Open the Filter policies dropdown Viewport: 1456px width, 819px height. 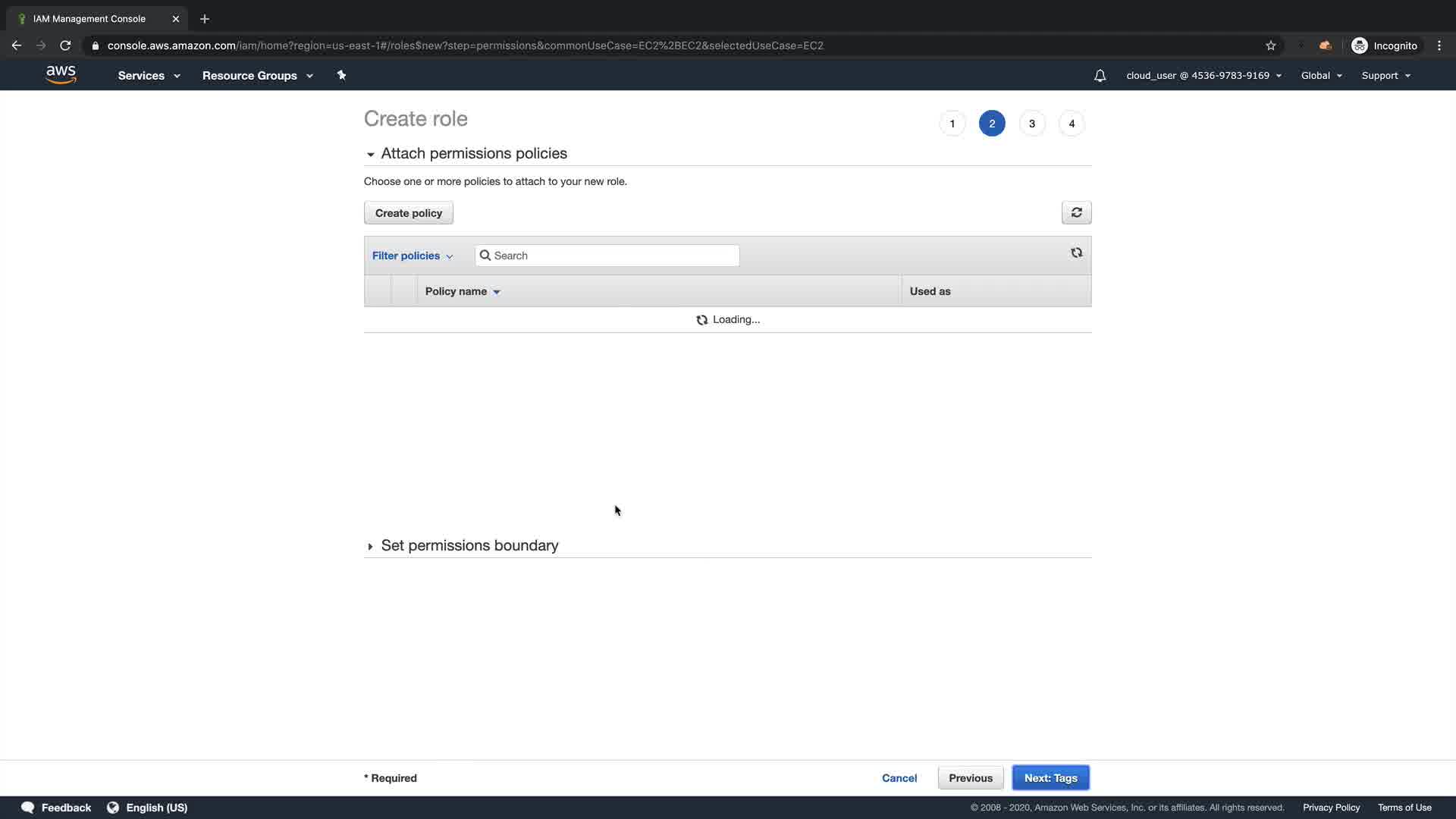click(x=412, y=256)
